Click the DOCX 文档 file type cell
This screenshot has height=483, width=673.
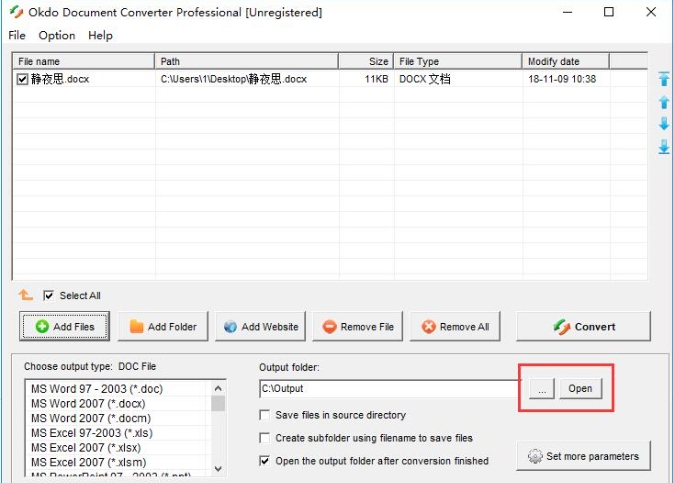tap(425, 79)
